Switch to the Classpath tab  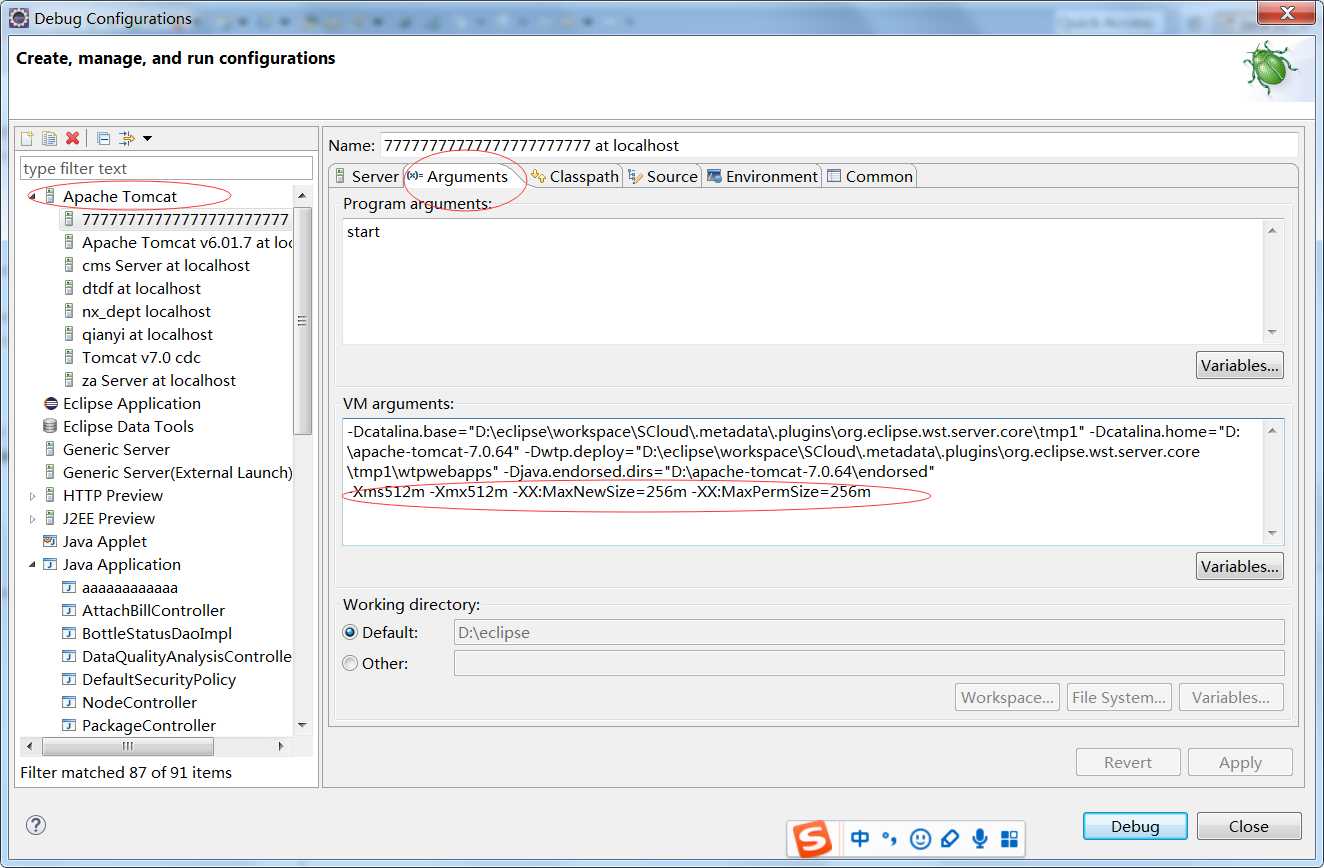tap(575, 176)
